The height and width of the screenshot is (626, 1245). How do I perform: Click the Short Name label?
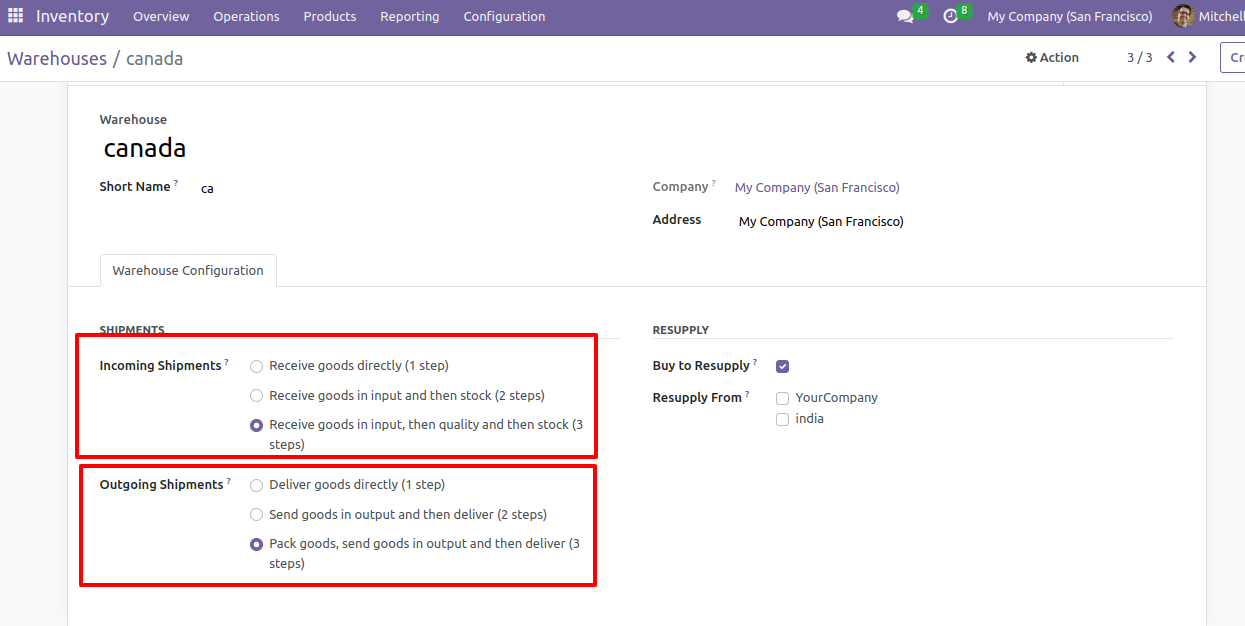(135, 187)
